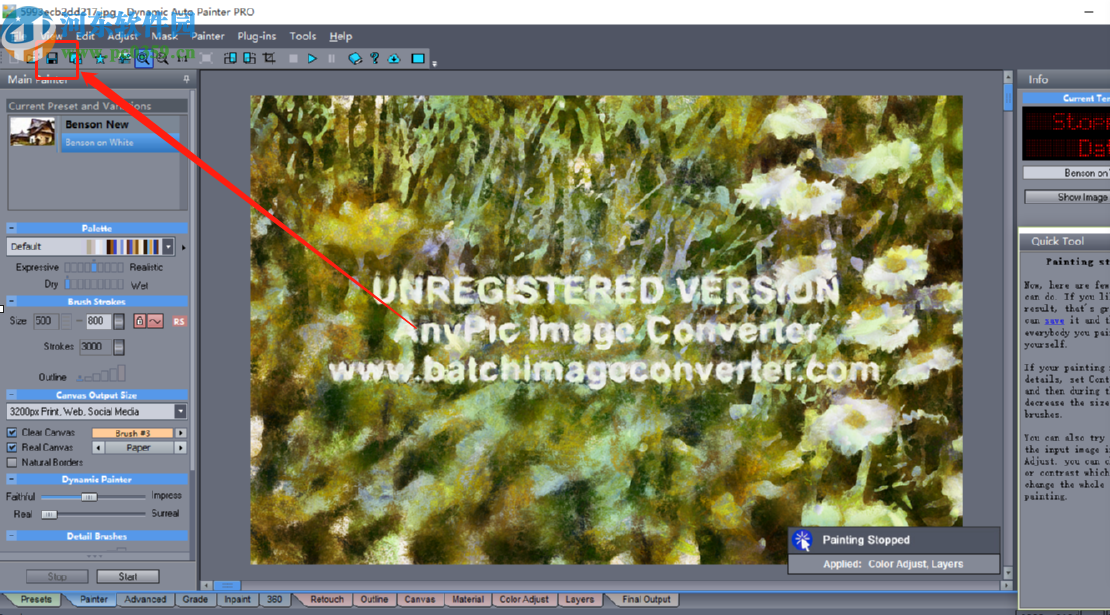The height and width of the screenshot is (615, 1110).
Task: Click the arrow right of palette dropdown
Action: [183, 248]
